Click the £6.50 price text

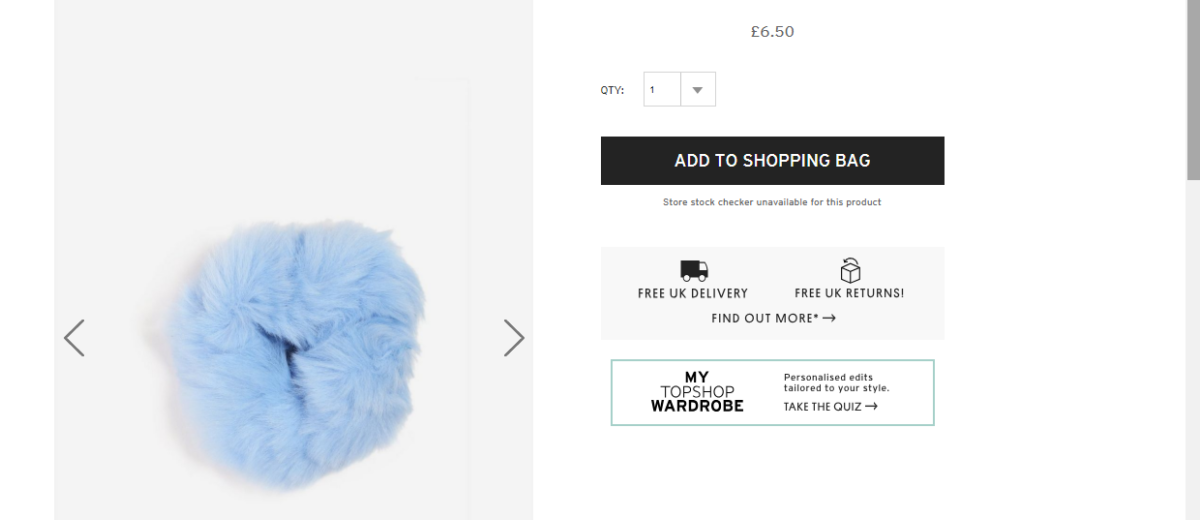coord(772,32)
